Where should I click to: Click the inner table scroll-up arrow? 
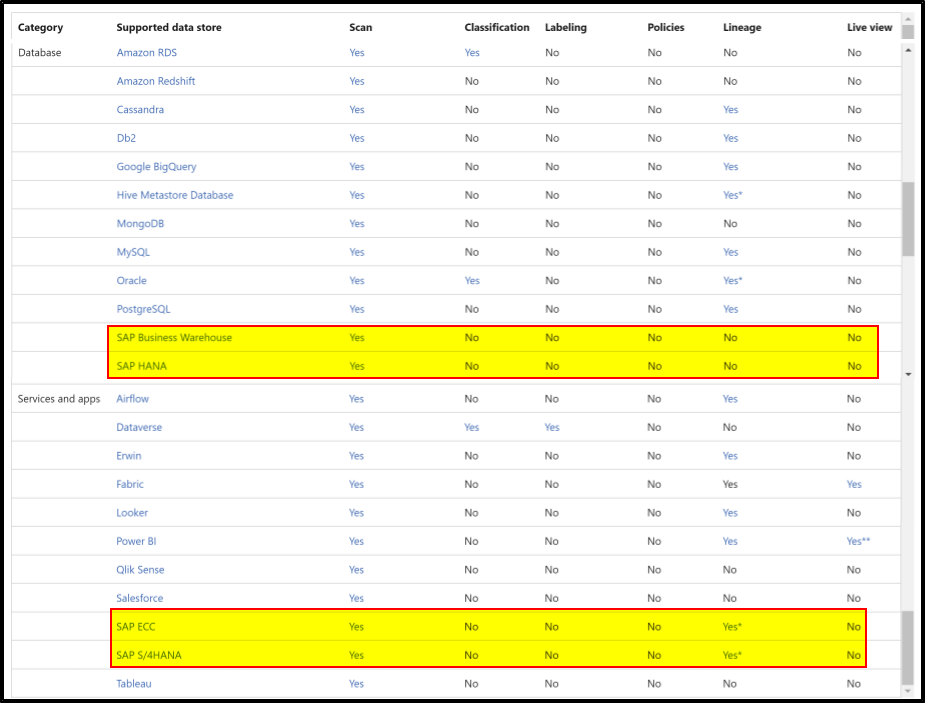click(x=908, y=51)
